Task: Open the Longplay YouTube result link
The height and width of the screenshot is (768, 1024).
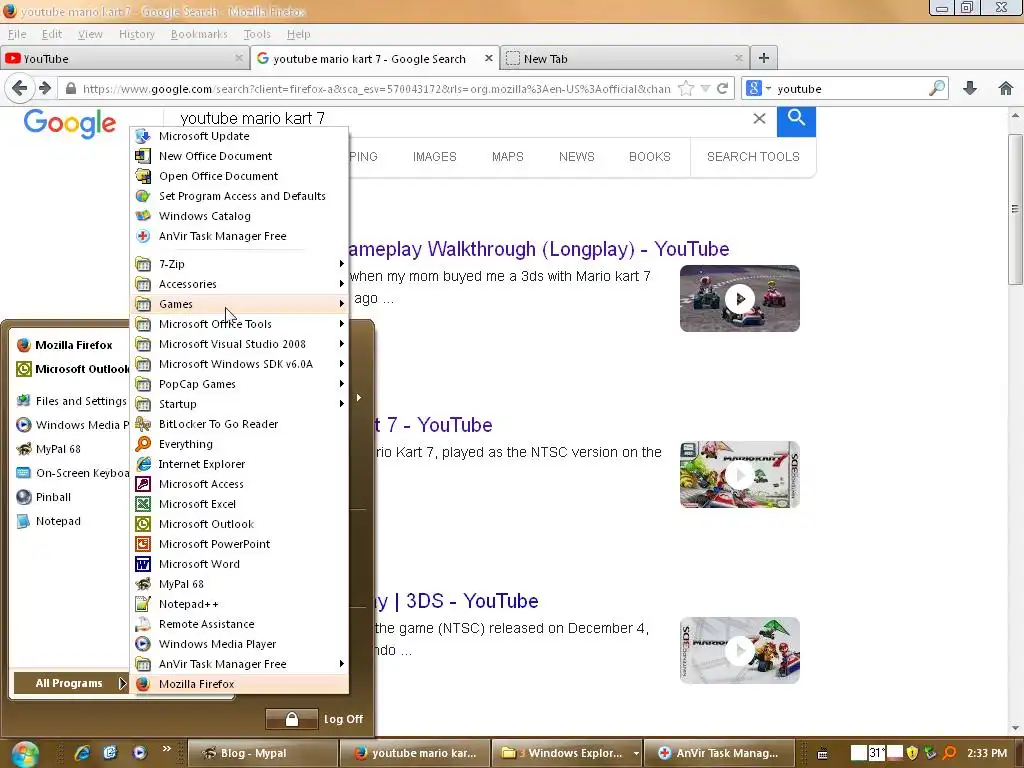Action: tap(539, 249)
